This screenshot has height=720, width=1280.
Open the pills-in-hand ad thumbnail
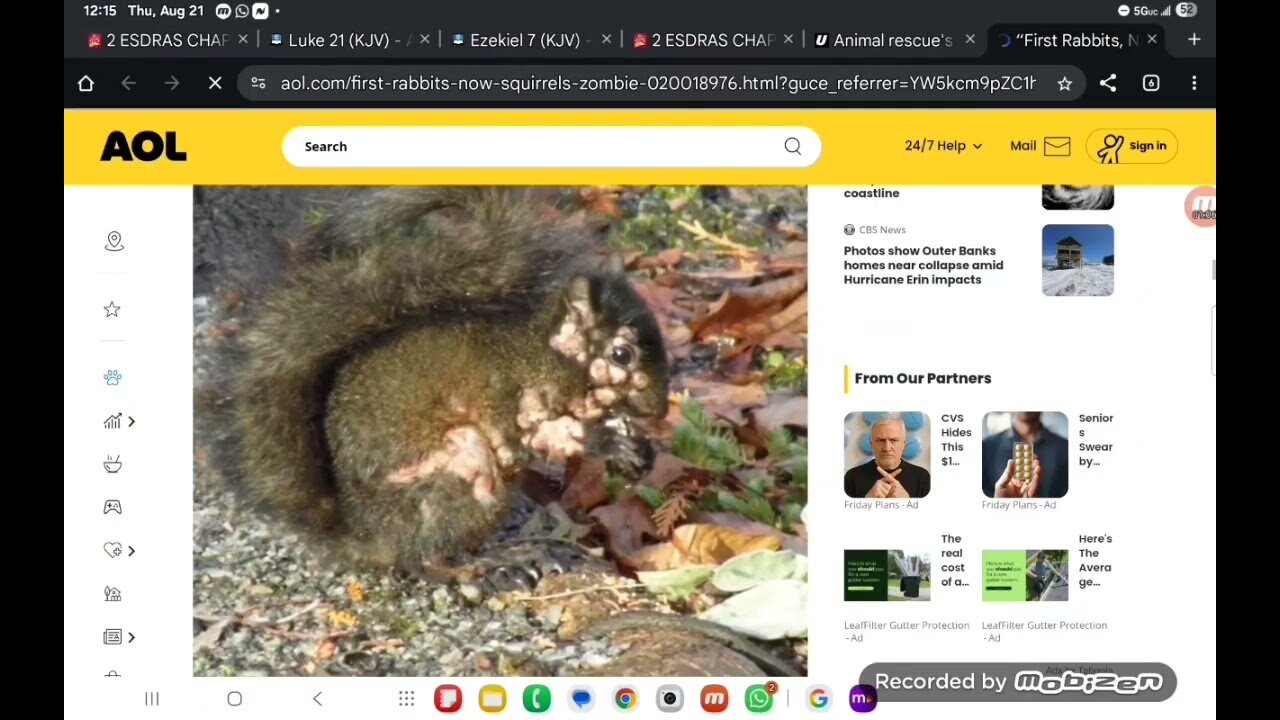click(1025, 455)
